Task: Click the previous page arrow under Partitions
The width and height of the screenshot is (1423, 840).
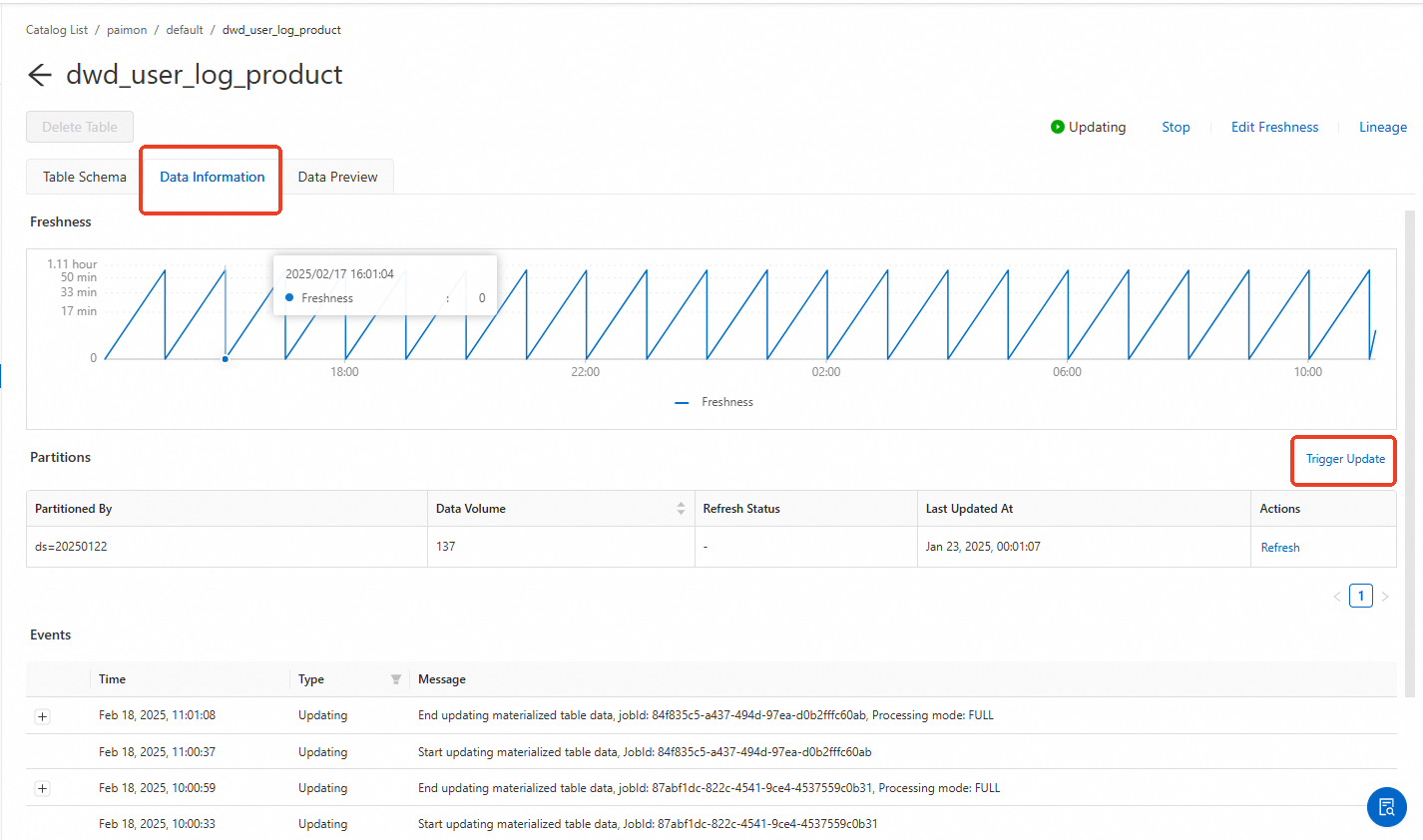Action: coord(1336,596)
